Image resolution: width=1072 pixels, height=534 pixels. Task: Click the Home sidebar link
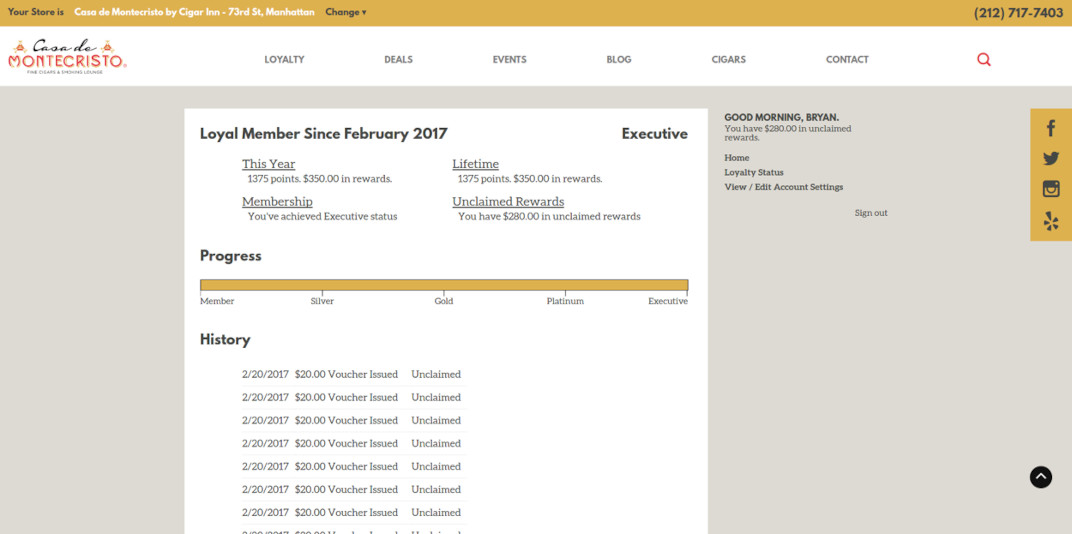coord(737,158)
